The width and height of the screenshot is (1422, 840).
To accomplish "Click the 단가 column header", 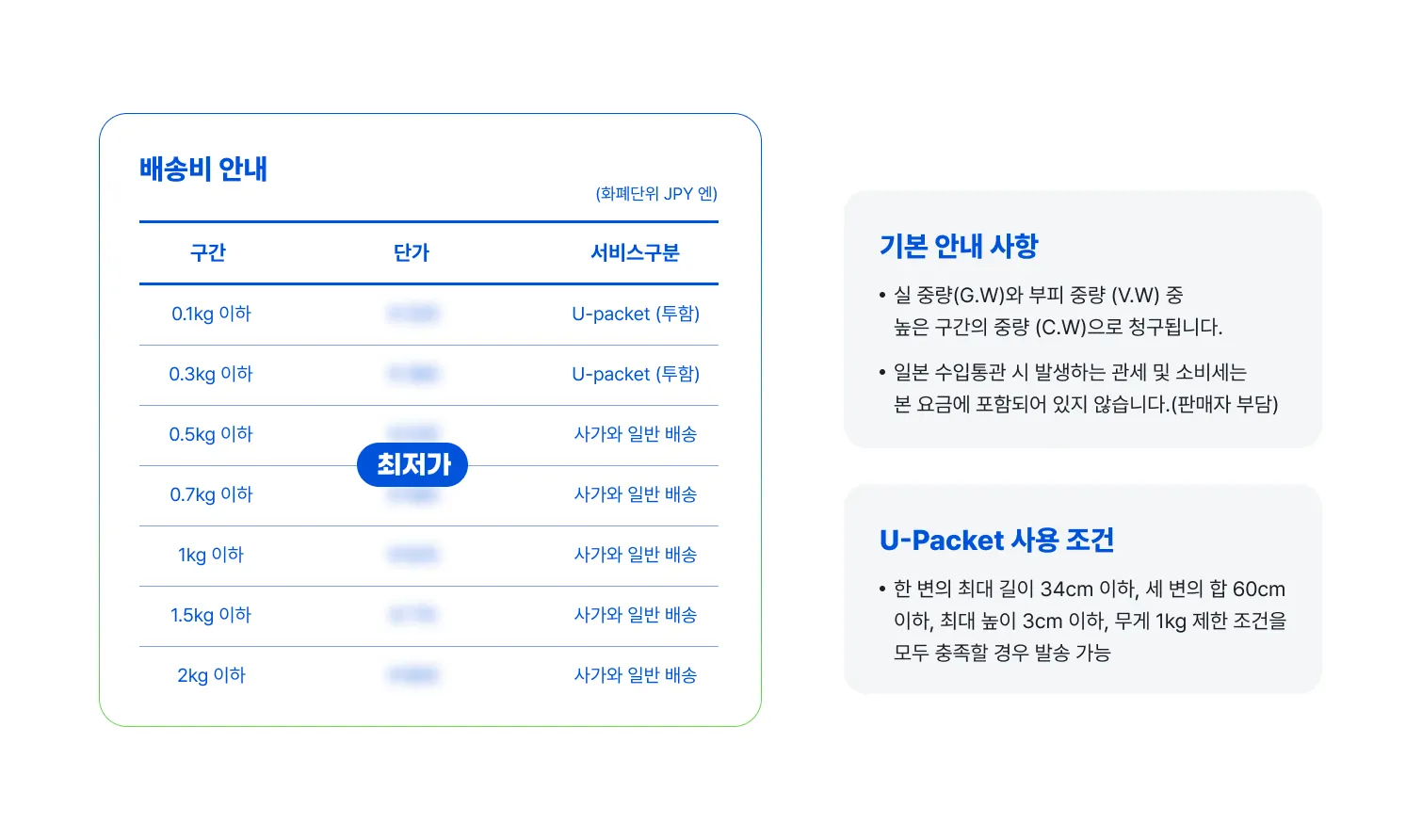I will pos(412,252).
